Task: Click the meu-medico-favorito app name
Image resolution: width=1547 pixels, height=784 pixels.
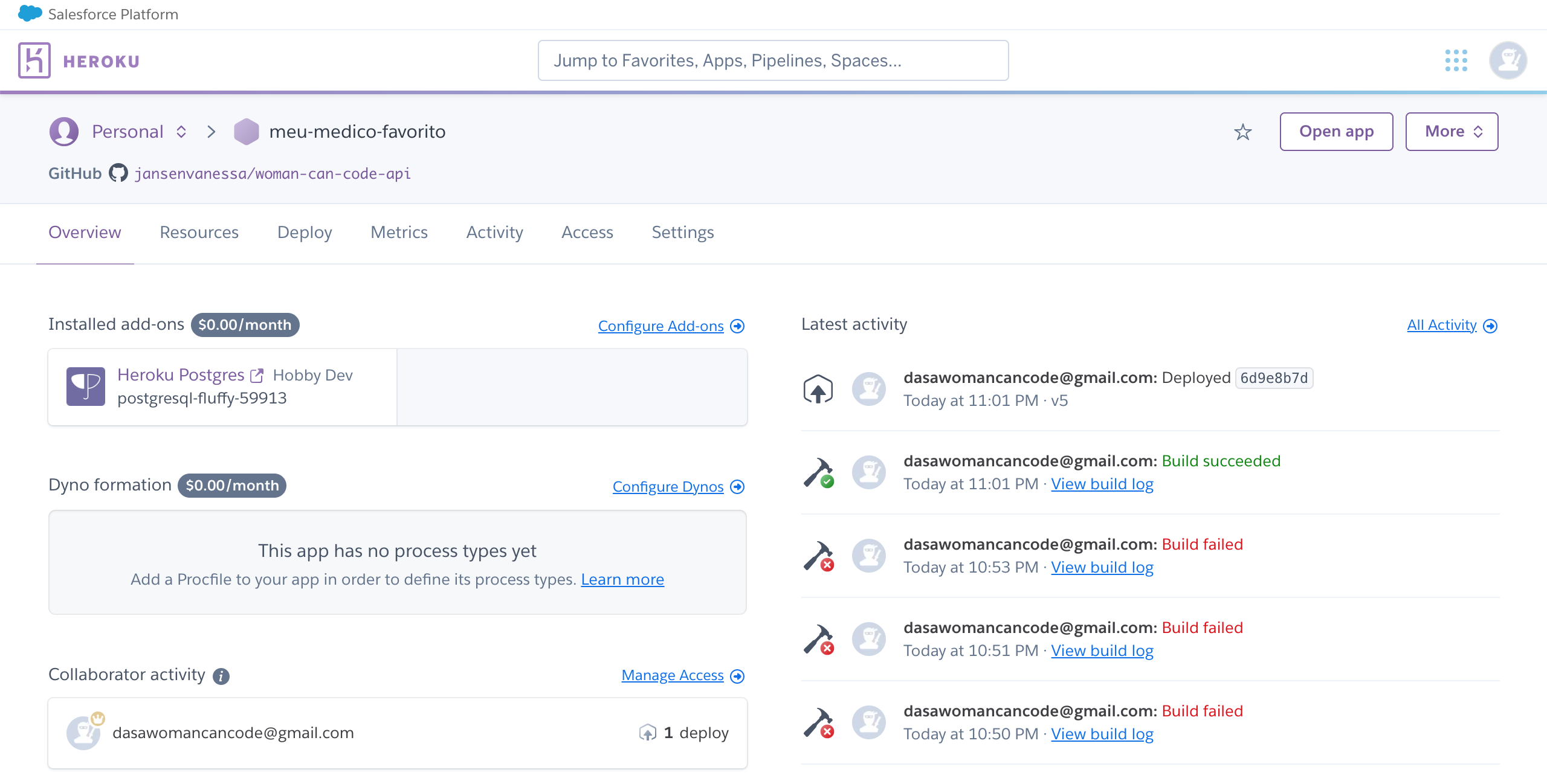Action: 357,132
